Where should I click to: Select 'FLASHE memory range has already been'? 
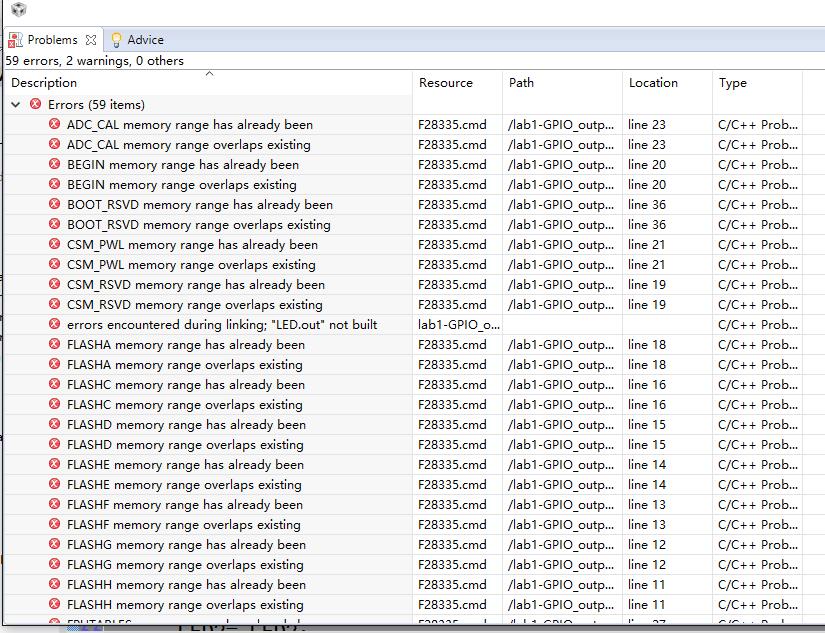[x=186, y=465]
